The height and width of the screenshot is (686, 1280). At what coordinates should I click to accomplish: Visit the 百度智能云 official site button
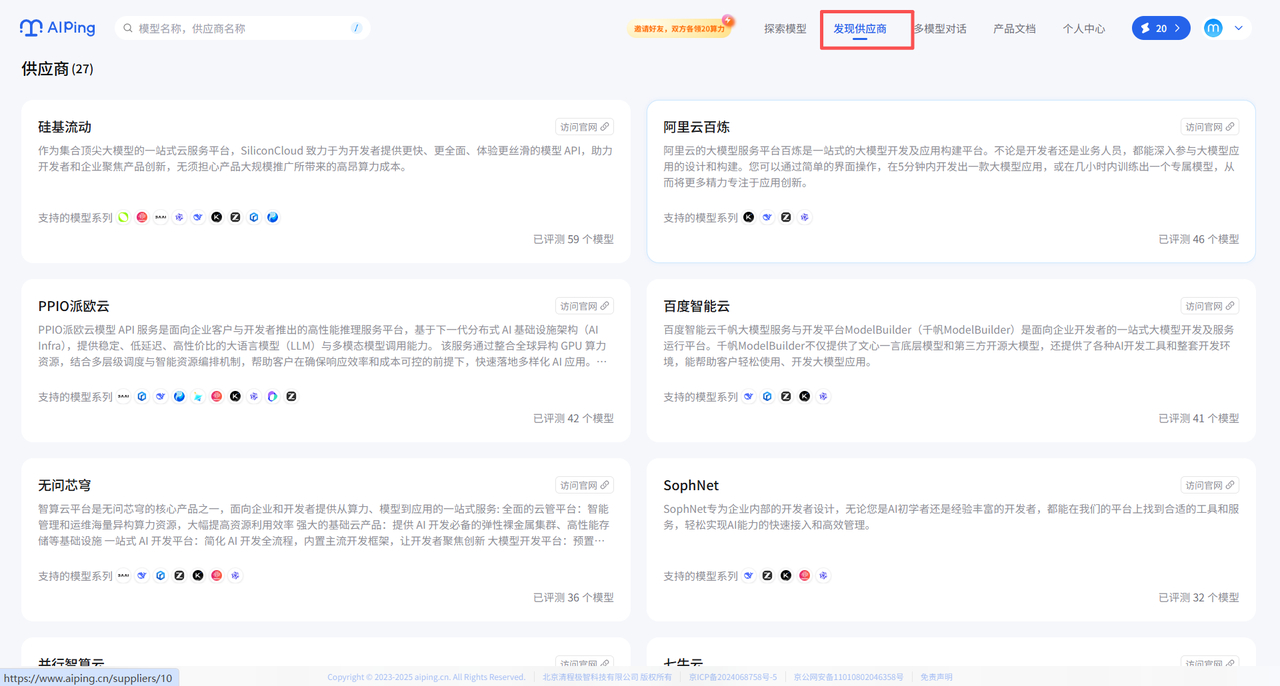(x=1210, y=306)
